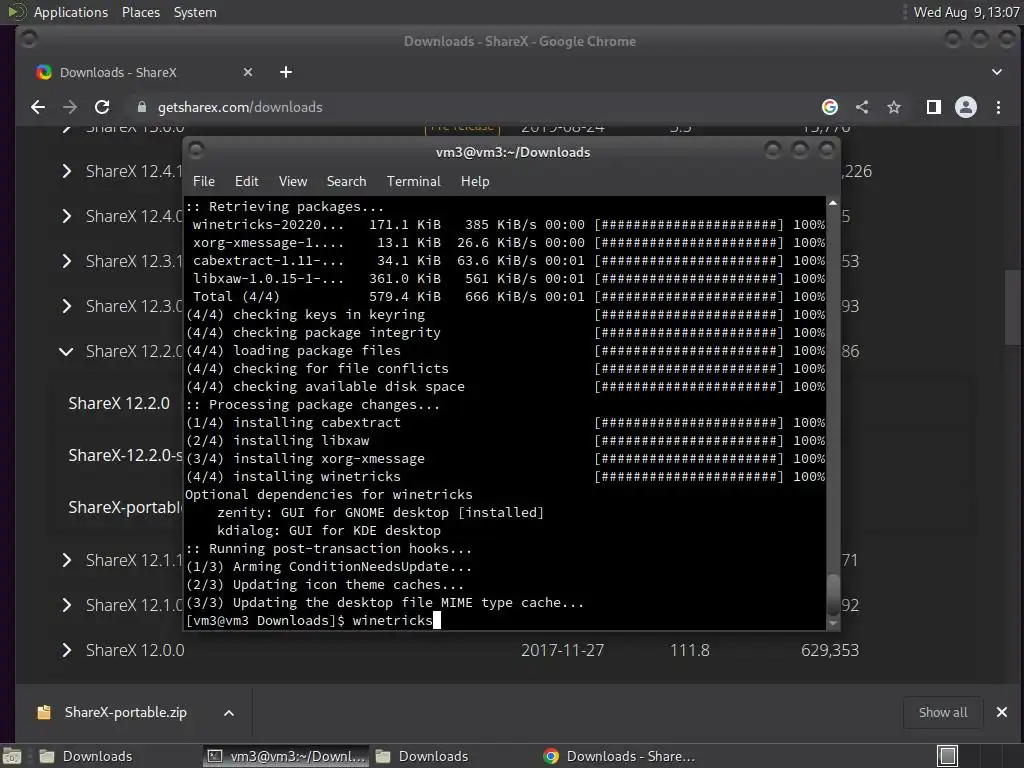Click the 629,353 downloads count

830,650
